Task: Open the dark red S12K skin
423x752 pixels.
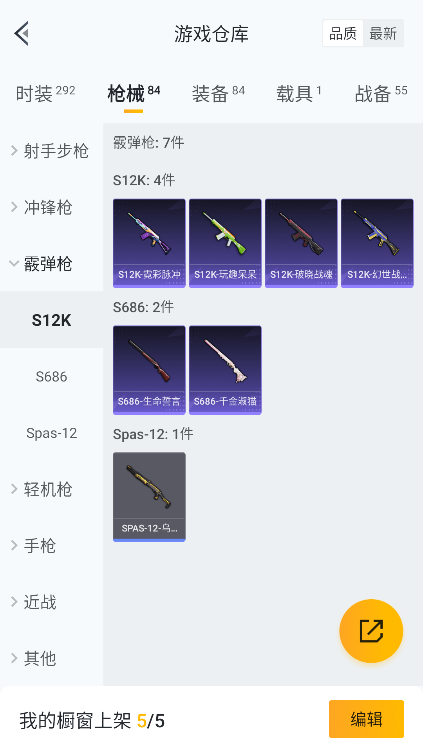Action: pyautogui.click(x=301, y=243)
